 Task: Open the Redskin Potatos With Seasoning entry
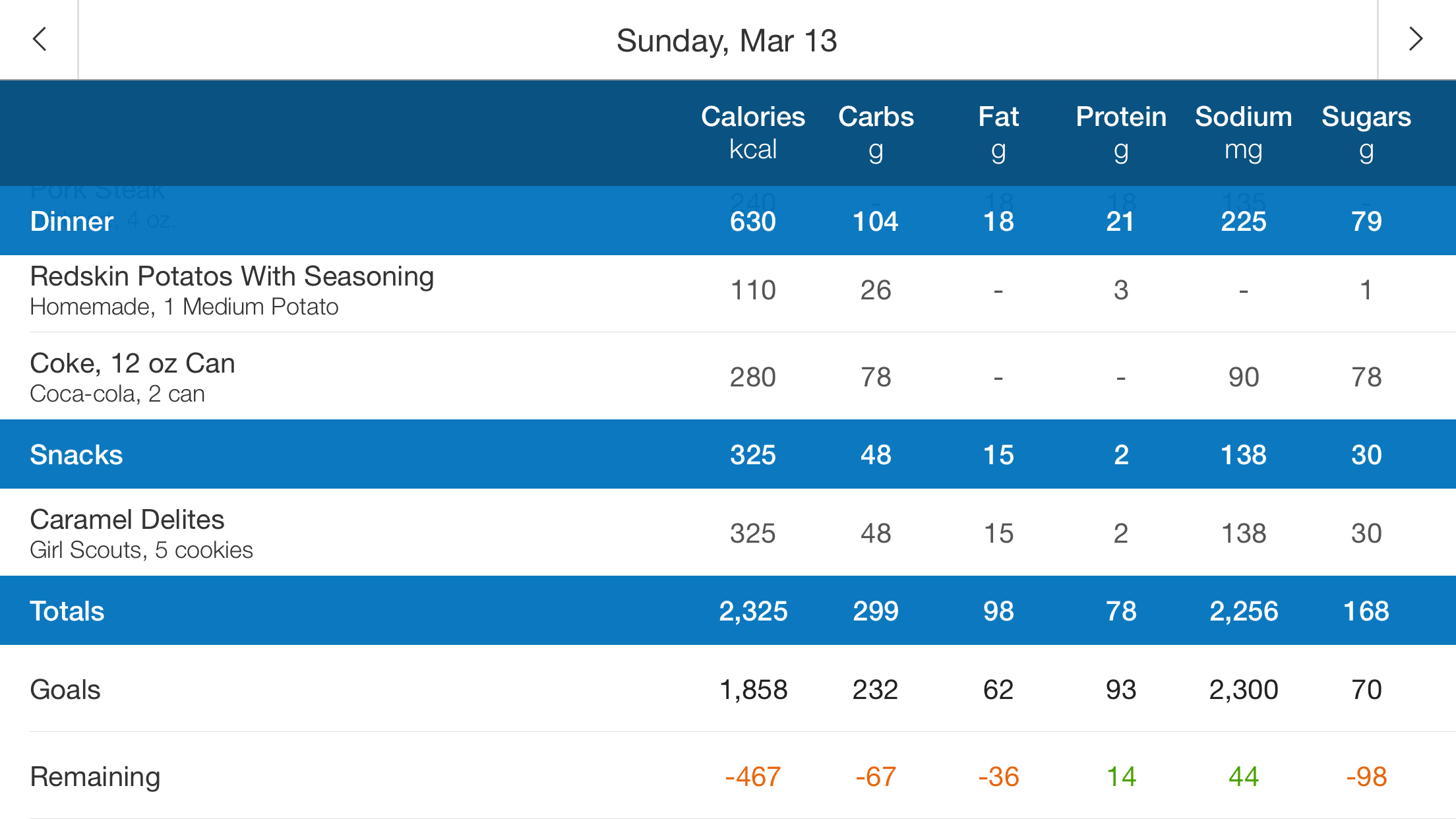tap(232, 291)
